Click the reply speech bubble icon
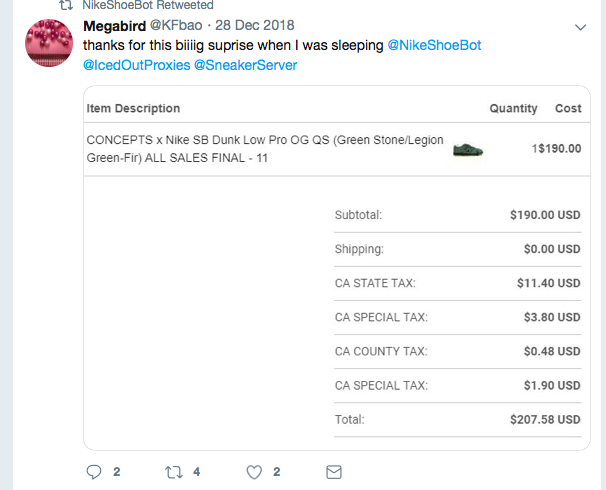The image size is (606, 490). tap(95, 471)
